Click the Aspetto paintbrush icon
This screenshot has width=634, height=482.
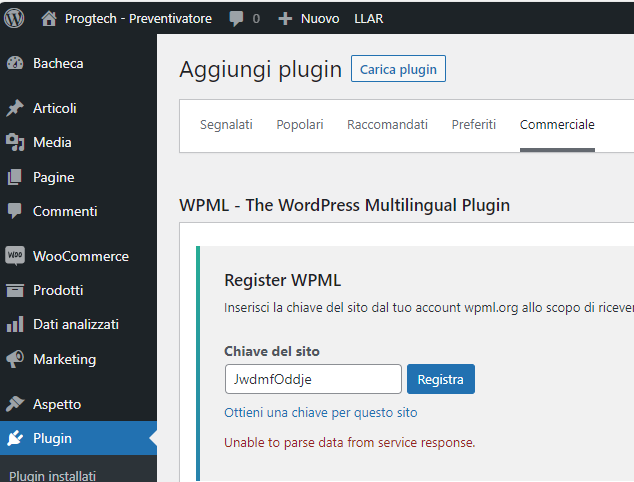click(15, 404)
